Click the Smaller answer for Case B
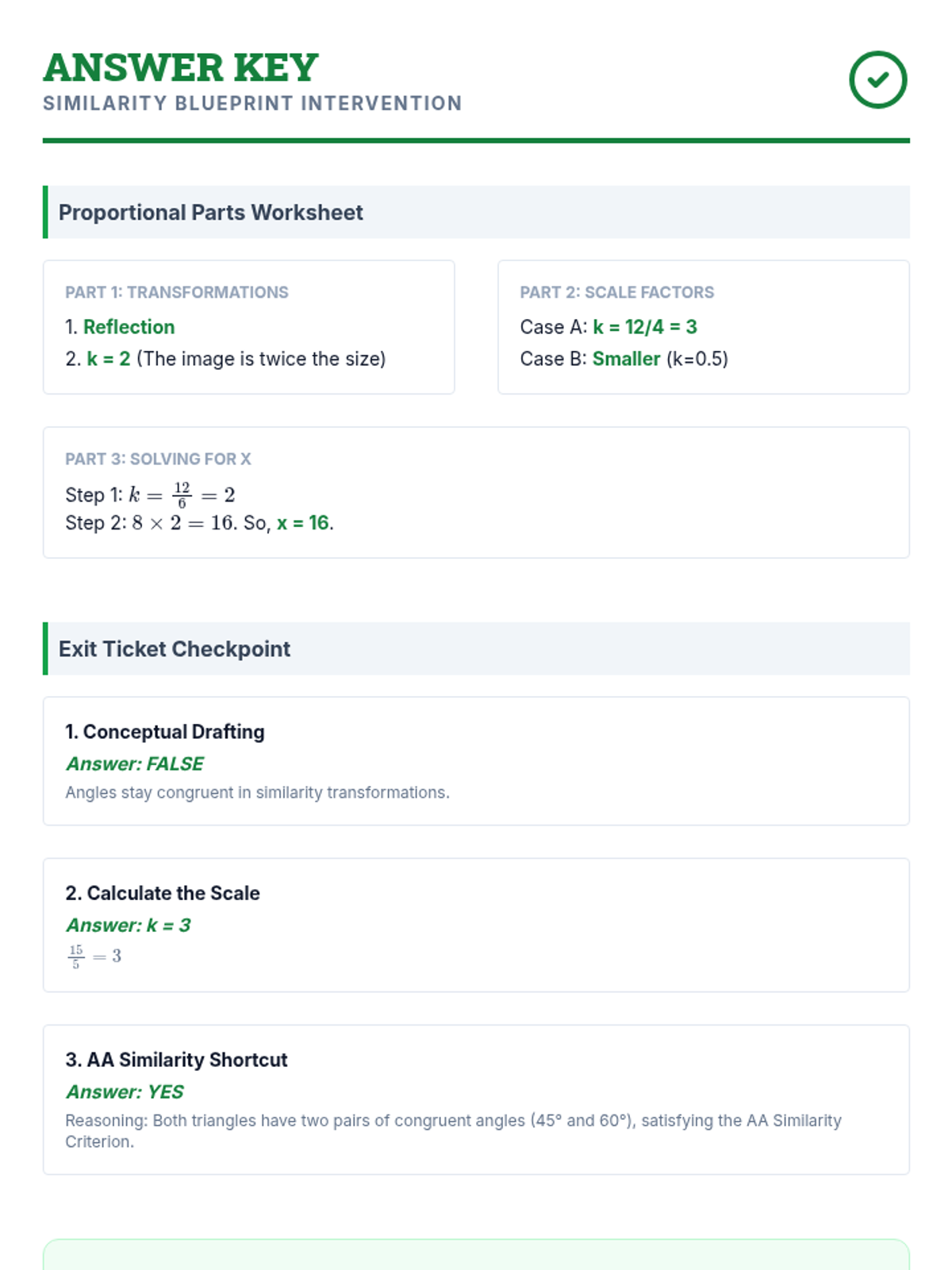Image resolution: width=952 pixels, height=1270 pixels. point(626,359)
